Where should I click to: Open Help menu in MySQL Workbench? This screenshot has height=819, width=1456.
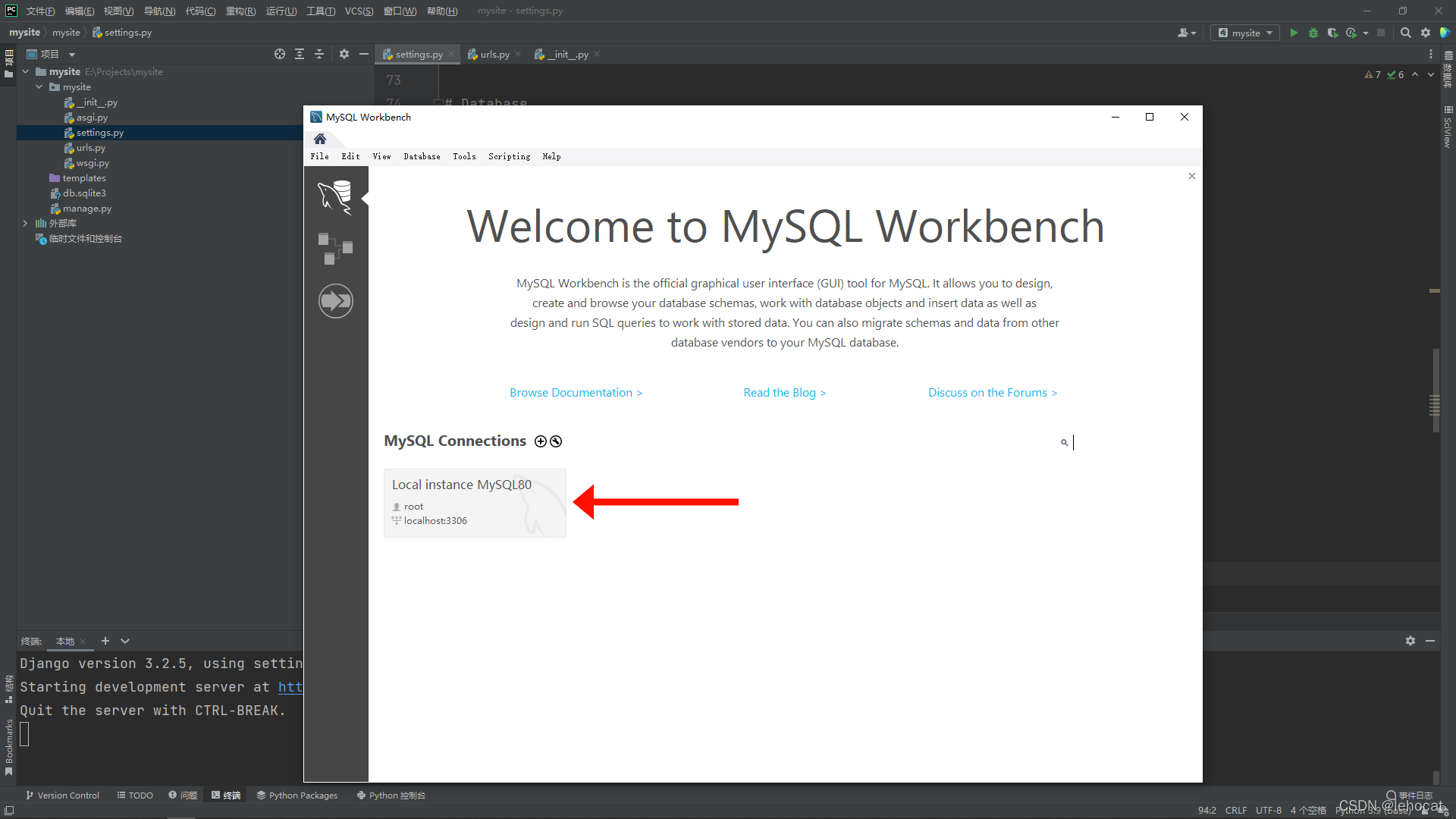pyautogui.click(x=551, y=156)
